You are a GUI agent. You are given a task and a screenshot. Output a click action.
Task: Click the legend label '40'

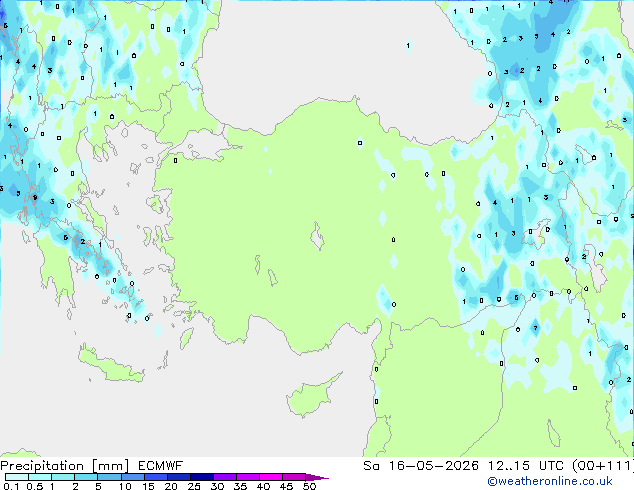point(263,486)
